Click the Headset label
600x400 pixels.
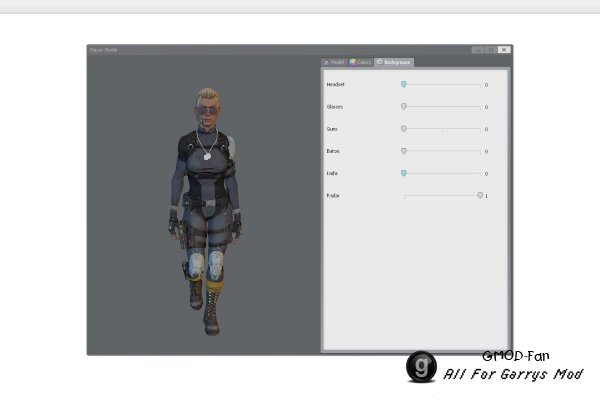(336, 85)
